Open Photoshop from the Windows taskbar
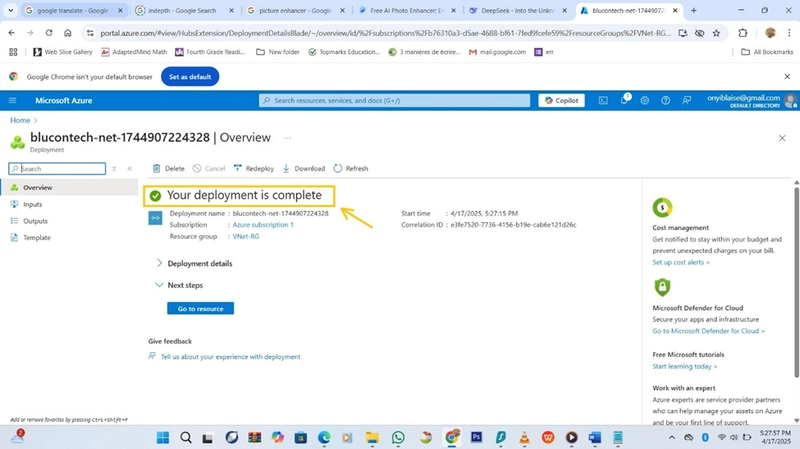The height and width of the screenshot is (449, 800). [476, 437]
